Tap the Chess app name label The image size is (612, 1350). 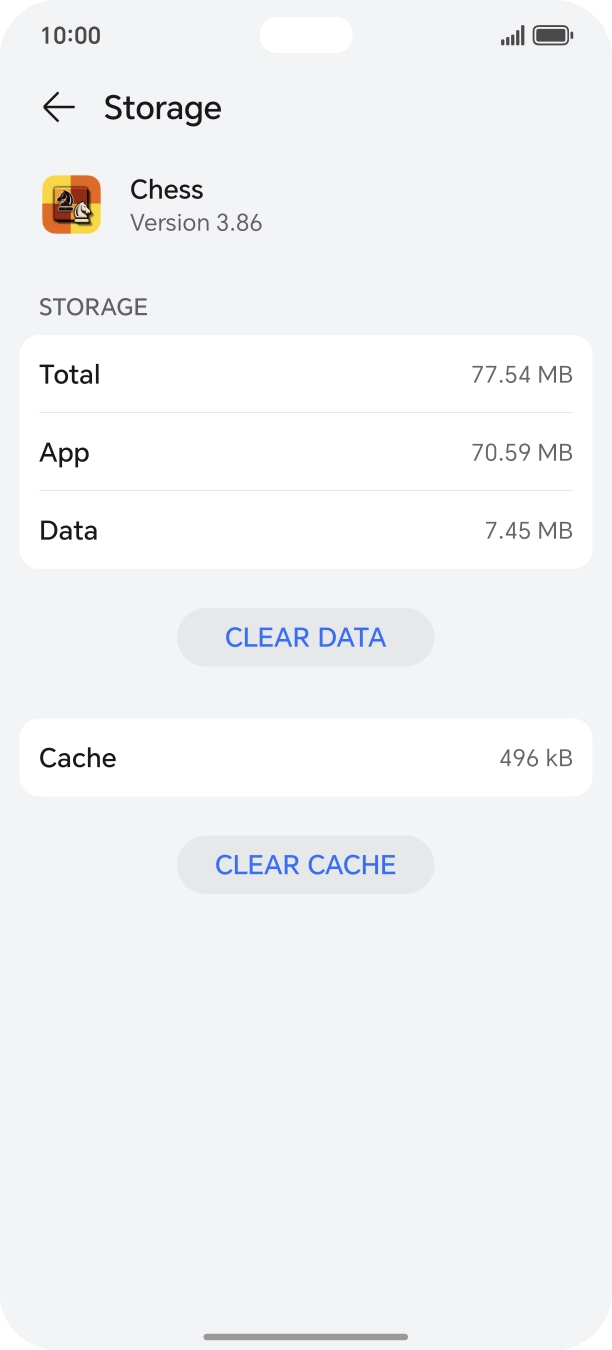166,189
